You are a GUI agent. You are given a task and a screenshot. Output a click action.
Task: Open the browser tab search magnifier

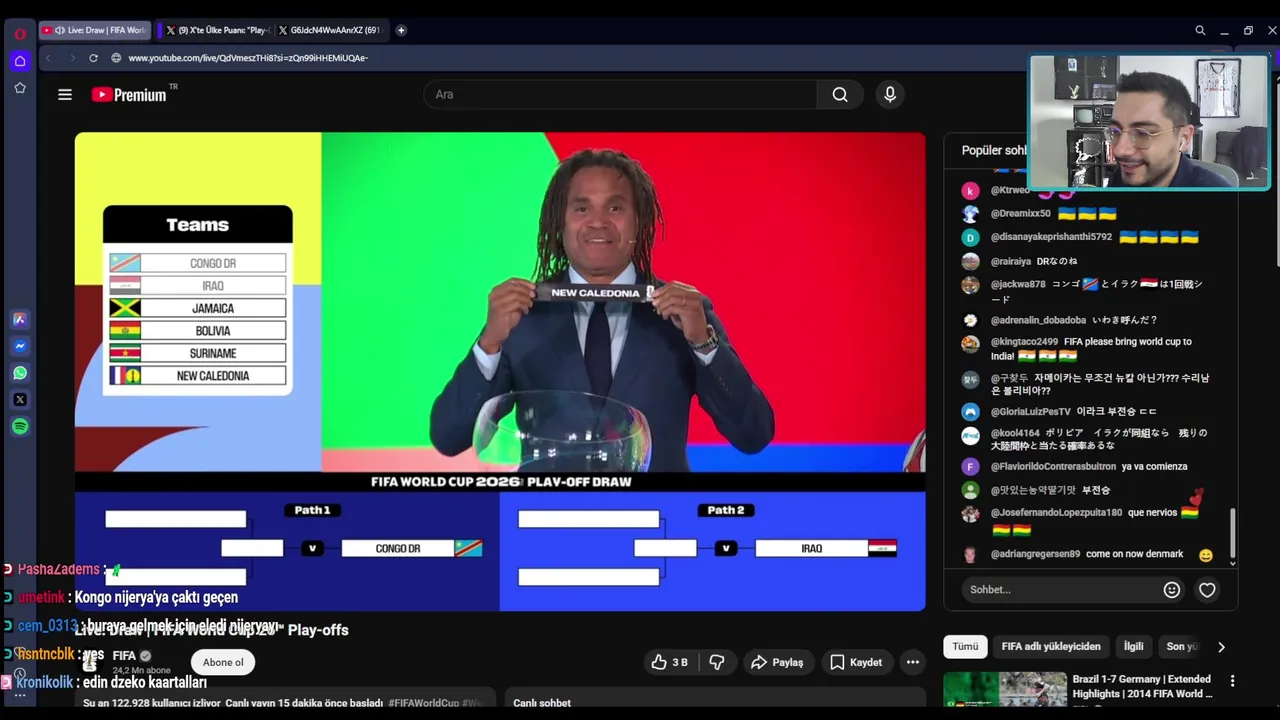[1200, 30]
